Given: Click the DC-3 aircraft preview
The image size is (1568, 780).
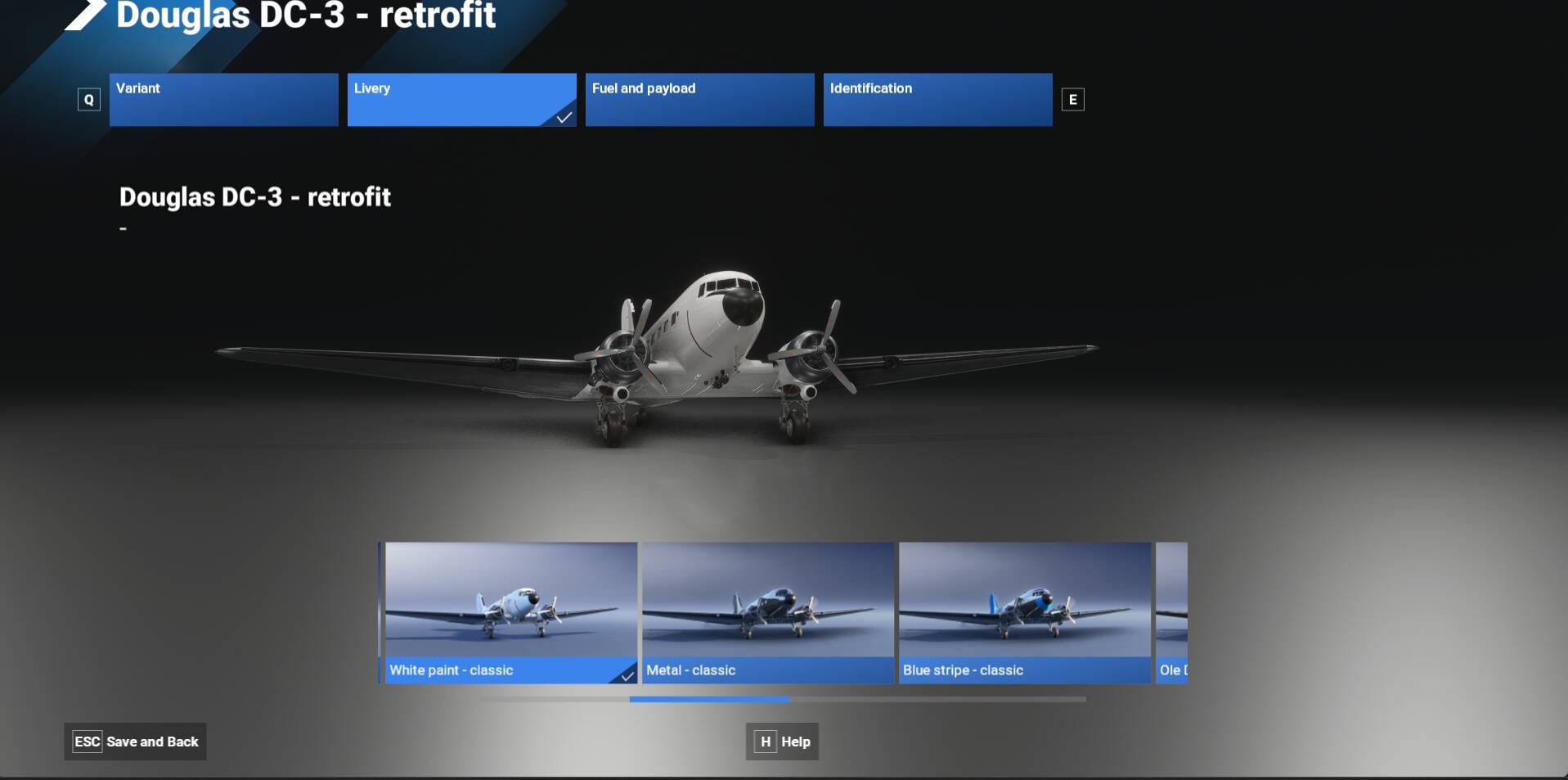Looking at the screenshot, I should 656,360.
